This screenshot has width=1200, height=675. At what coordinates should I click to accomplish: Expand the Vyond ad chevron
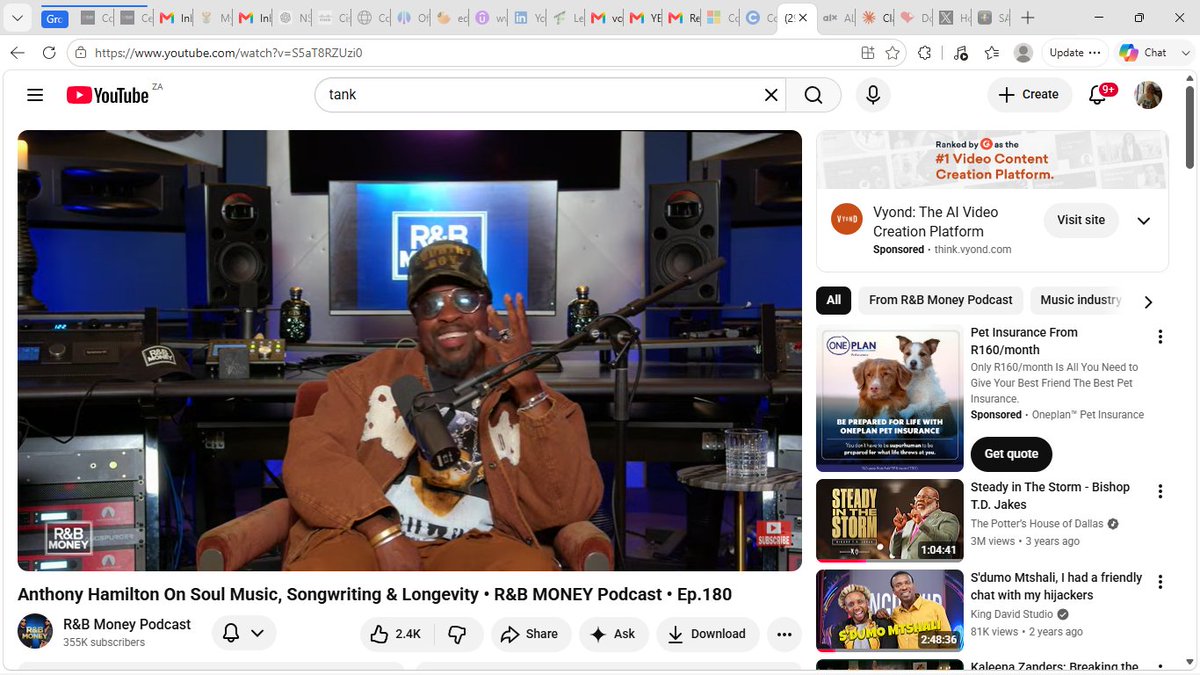(x=1144, y=220)
